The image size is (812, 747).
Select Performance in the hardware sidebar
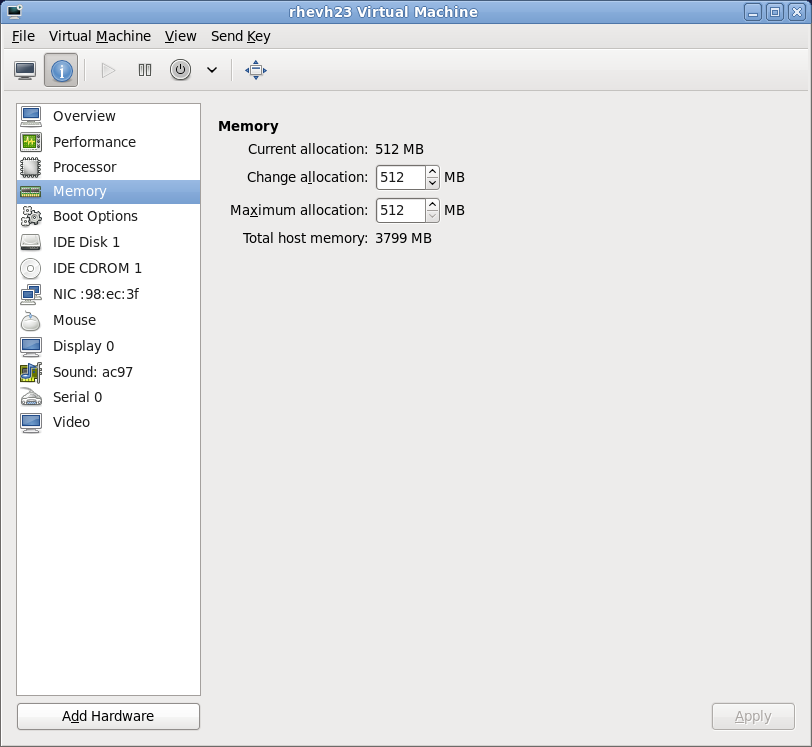[x=95, y=142]
